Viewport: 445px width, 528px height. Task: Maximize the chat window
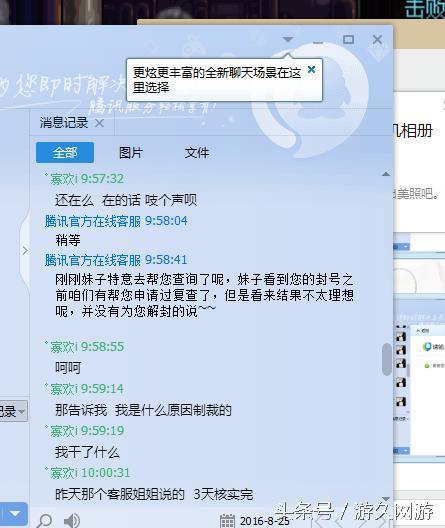point(348,40)
